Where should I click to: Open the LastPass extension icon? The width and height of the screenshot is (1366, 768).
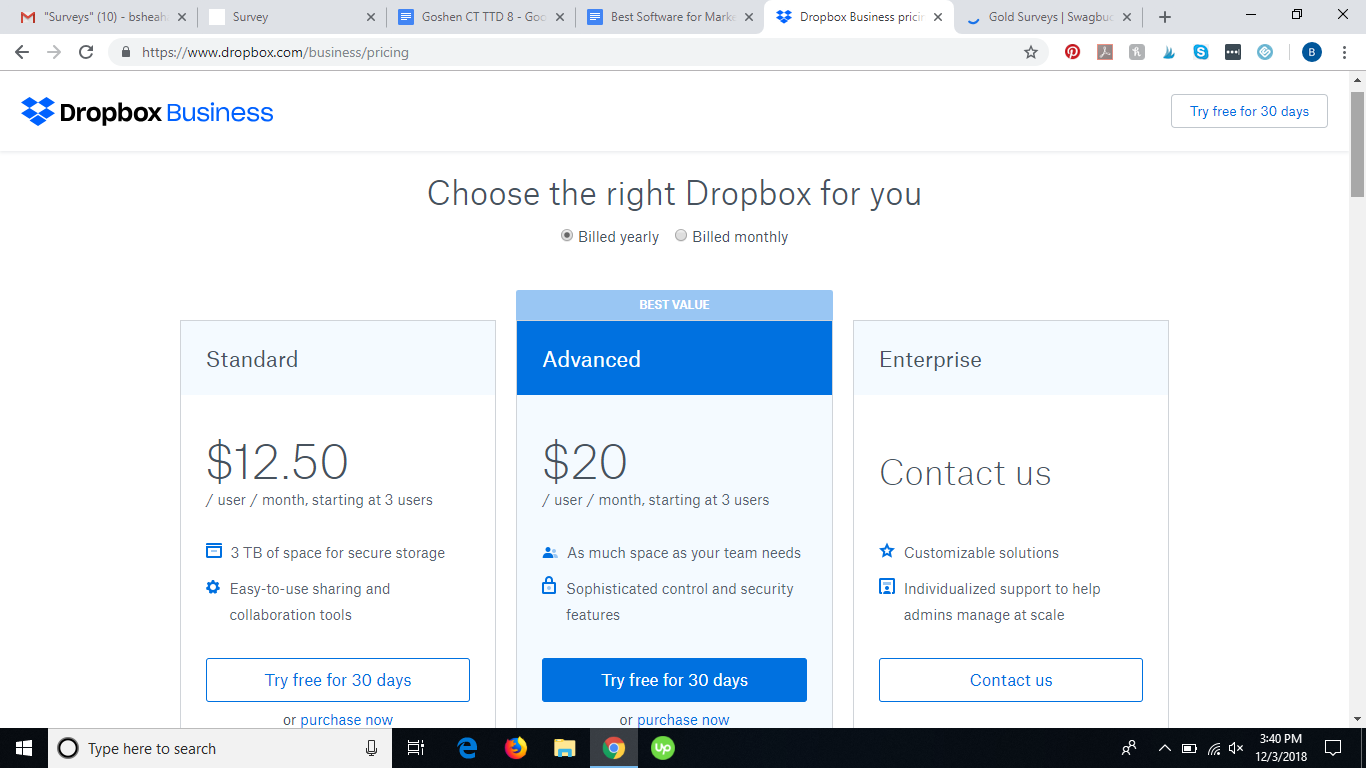[1233, 52]
